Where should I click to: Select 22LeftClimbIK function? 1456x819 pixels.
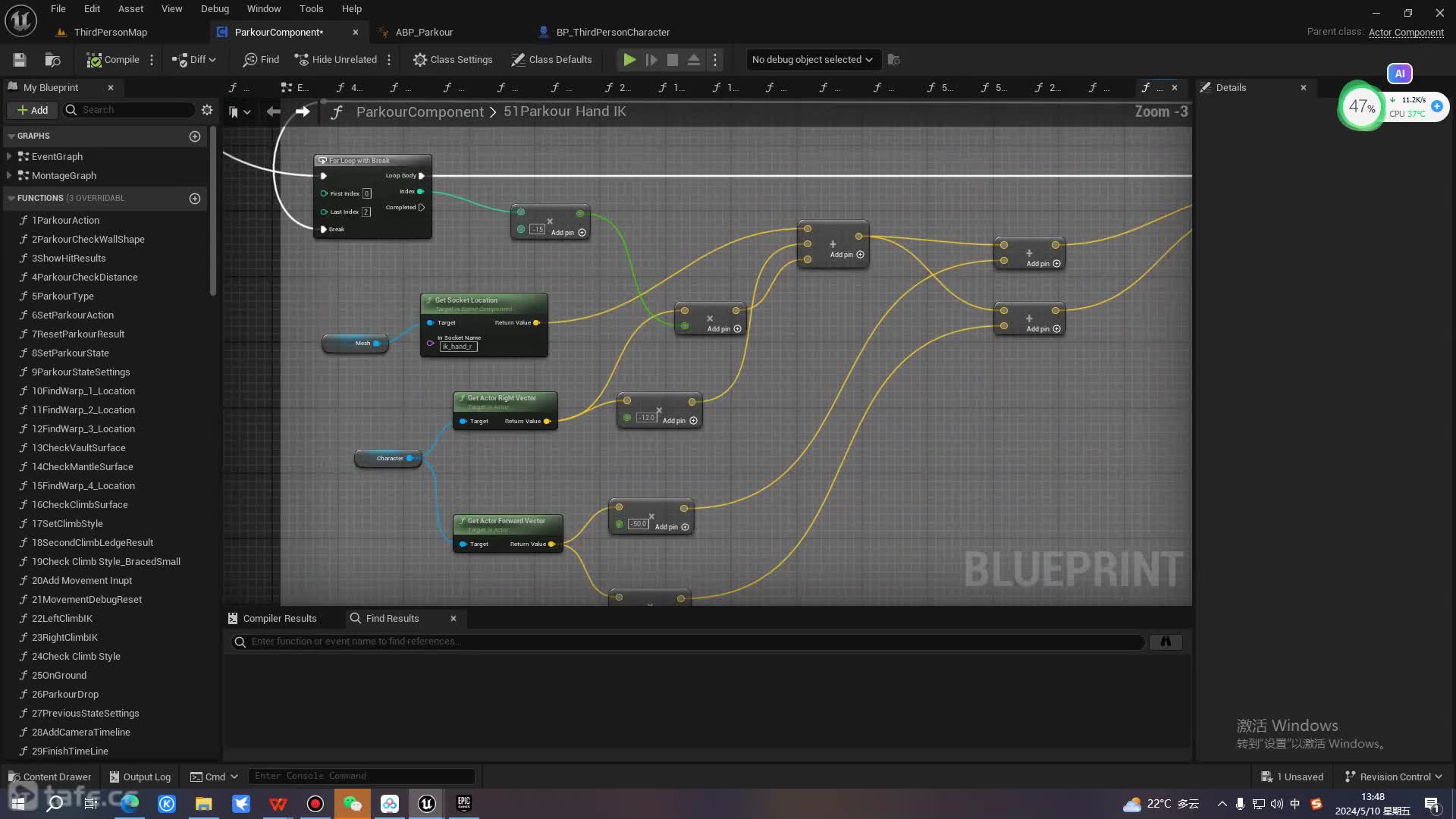point(62,618)
